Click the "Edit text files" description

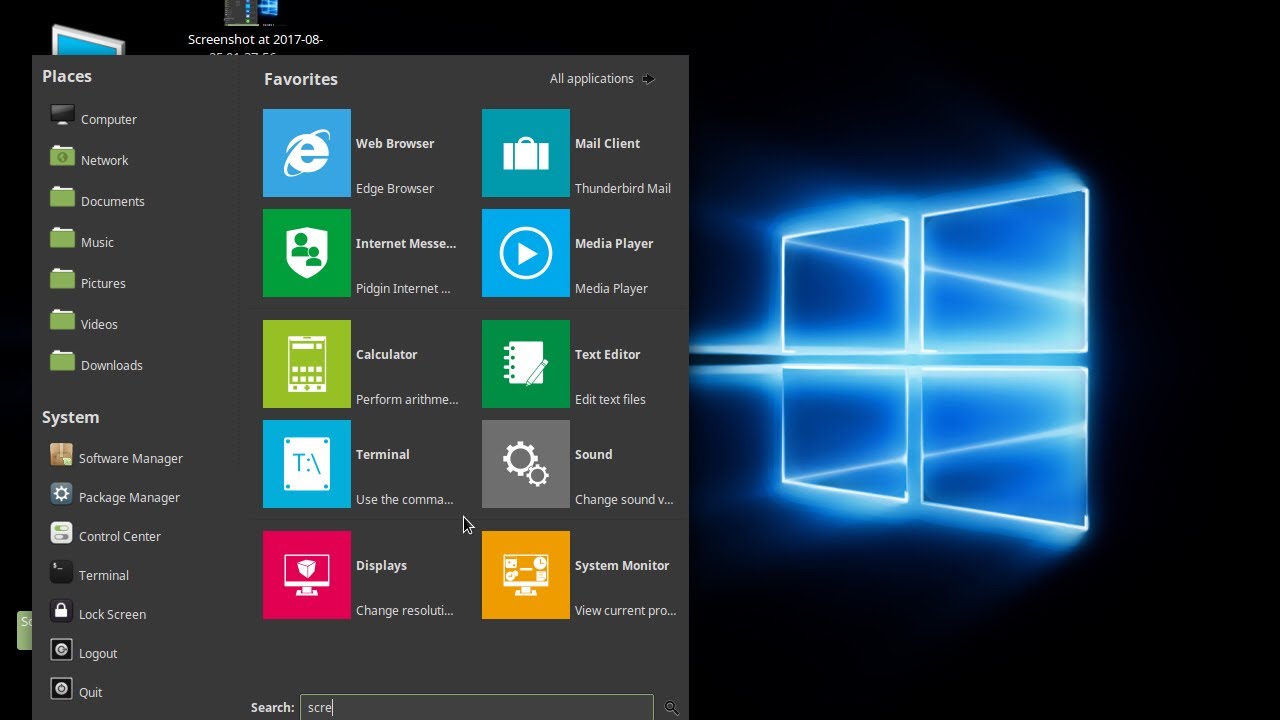pos(610,399)
